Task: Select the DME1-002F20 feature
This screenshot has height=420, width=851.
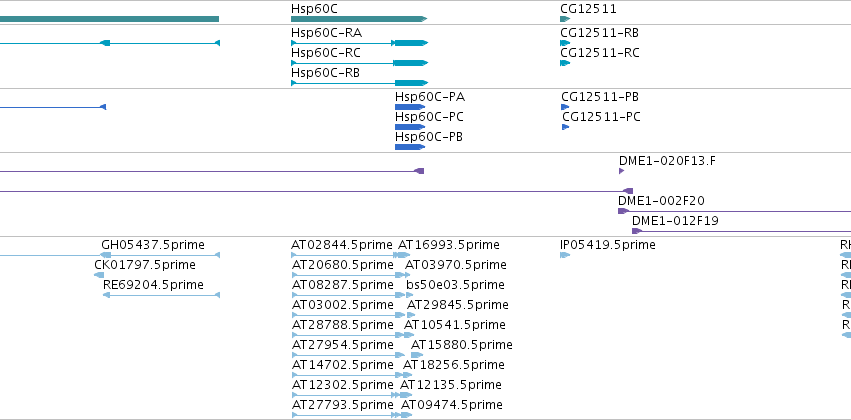Action: click(x=734, y=211)
